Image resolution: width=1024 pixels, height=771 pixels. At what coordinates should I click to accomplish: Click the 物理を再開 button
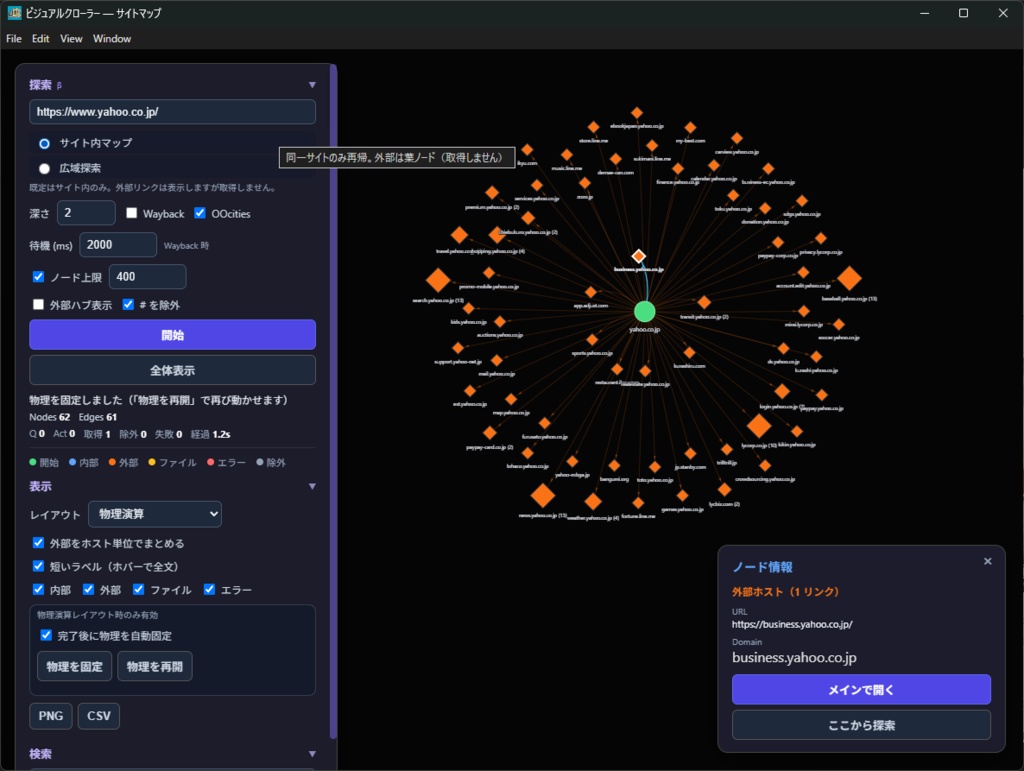(x=155, y=667)
